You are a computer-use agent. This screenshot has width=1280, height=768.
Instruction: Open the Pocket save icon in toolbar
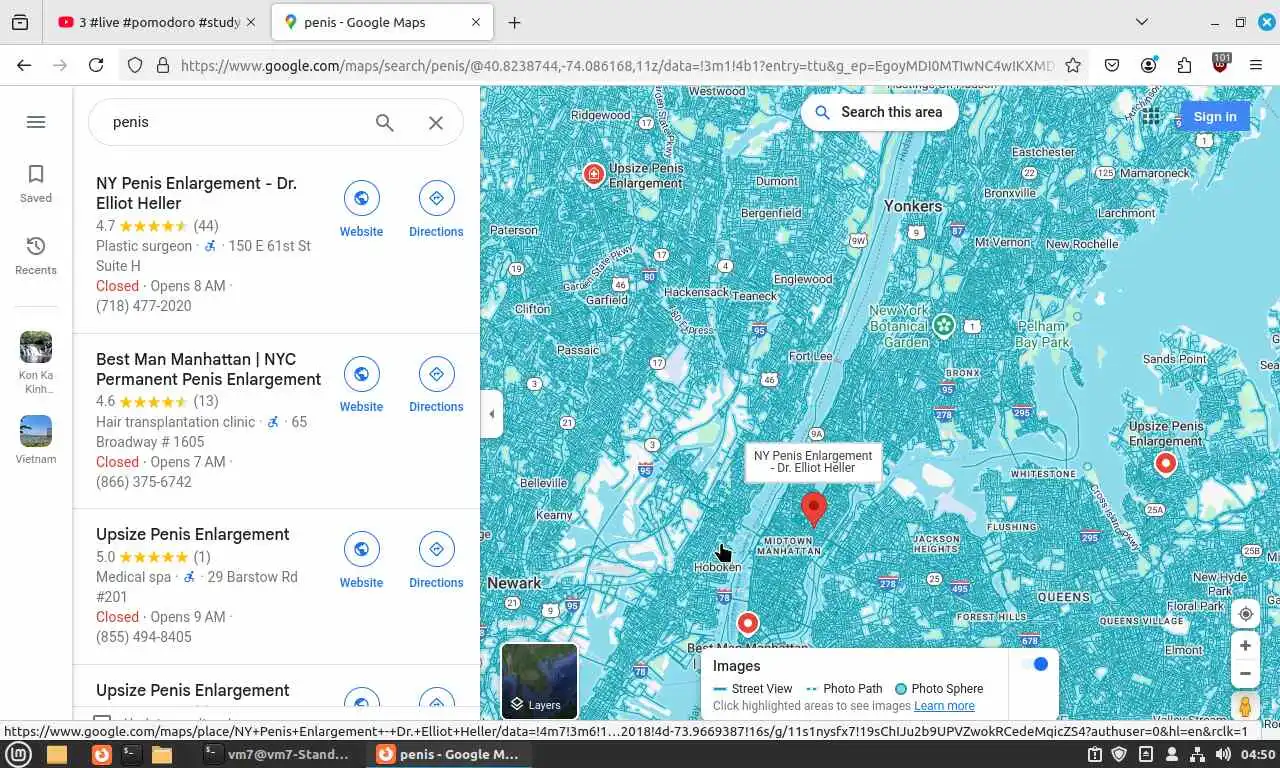point(1112,65)
